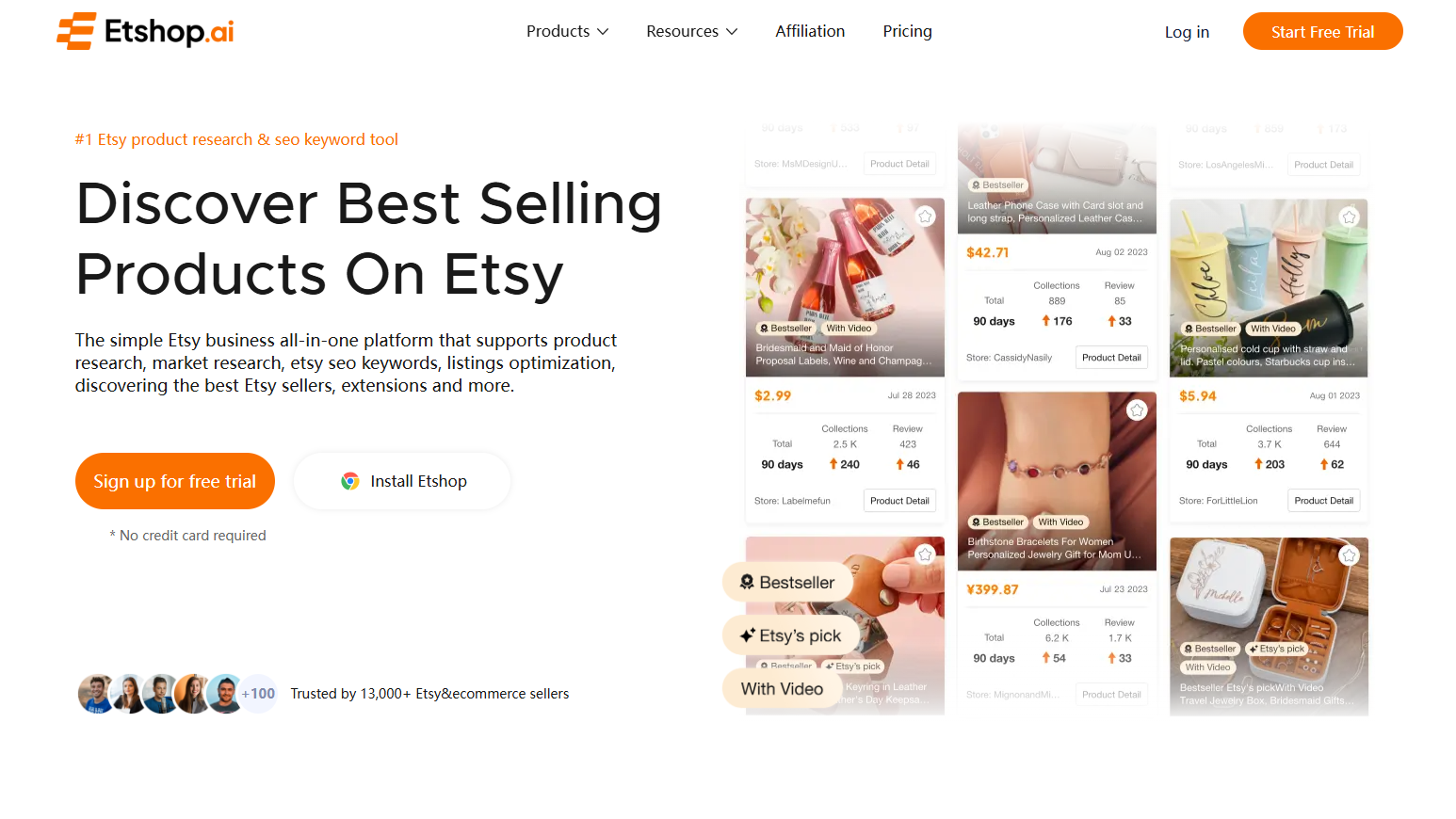The width and height of the screenshot is (1456, 819).
Task: Toggle favorite star on wine labels card
Action: [926, 217]
